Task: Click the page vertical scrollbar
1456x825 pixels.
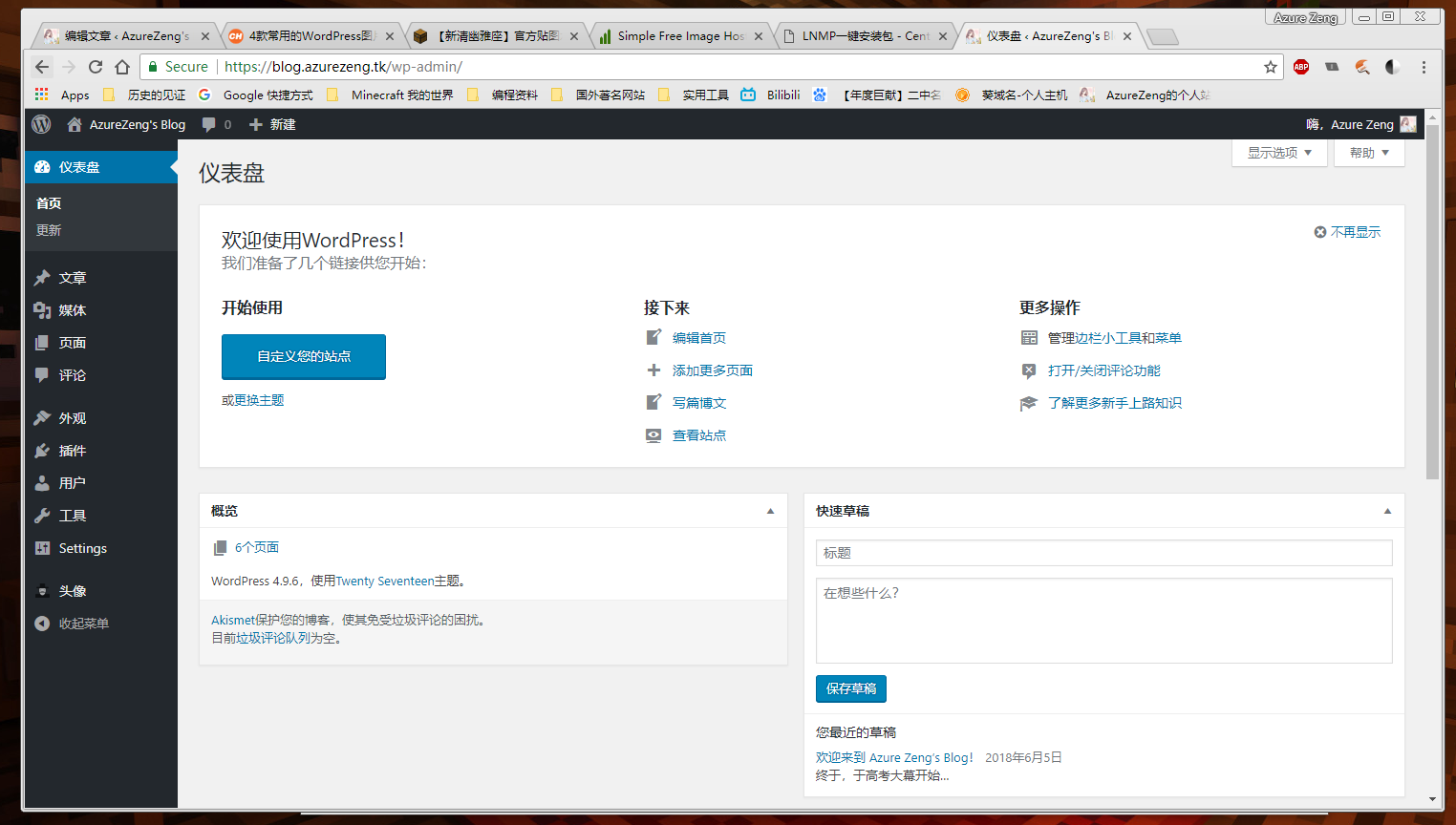Action: [x=1432, y=302]
